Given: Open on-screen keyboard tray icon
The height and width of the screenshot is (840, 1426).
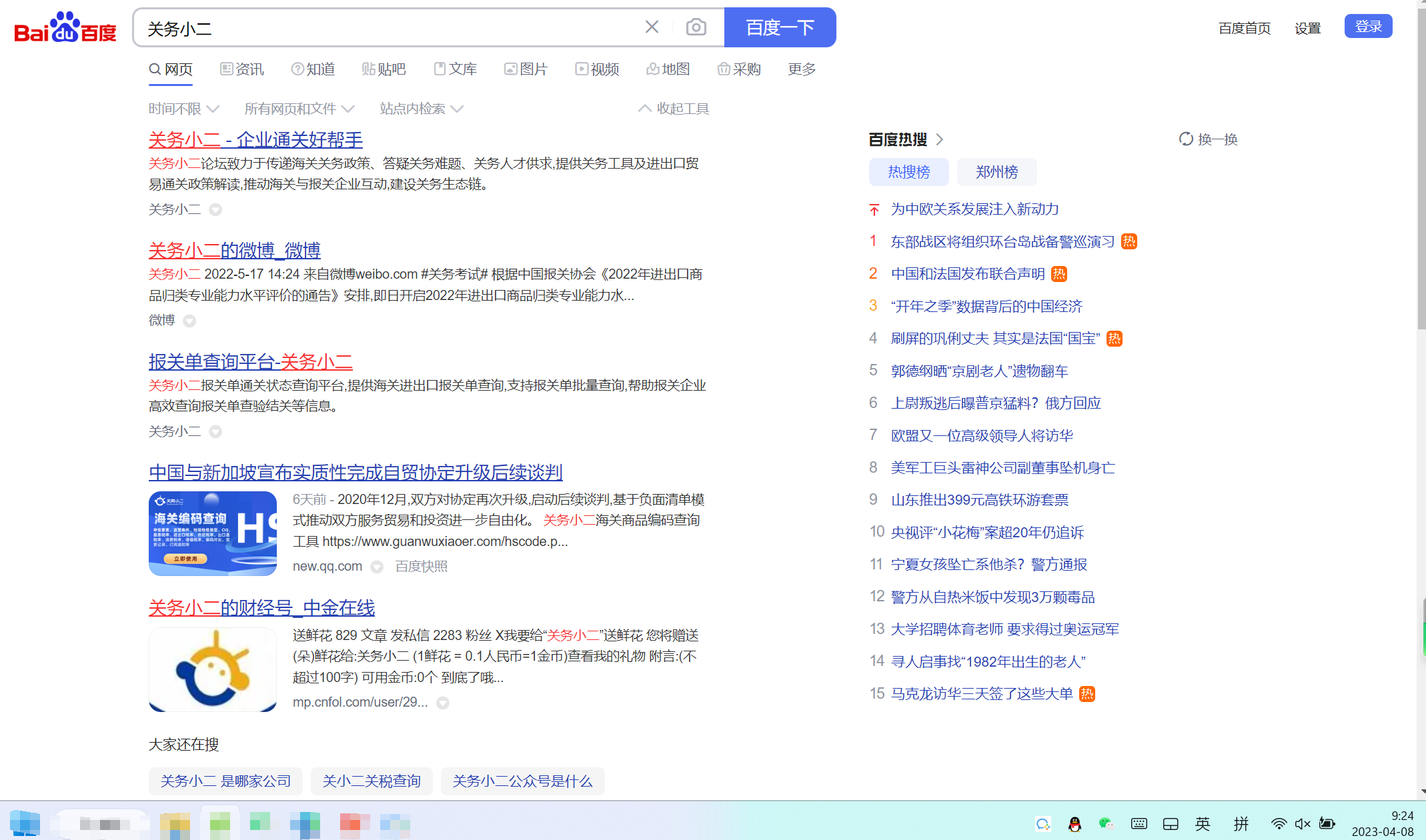Looking at the screenshot, I should click(1139, 824).
